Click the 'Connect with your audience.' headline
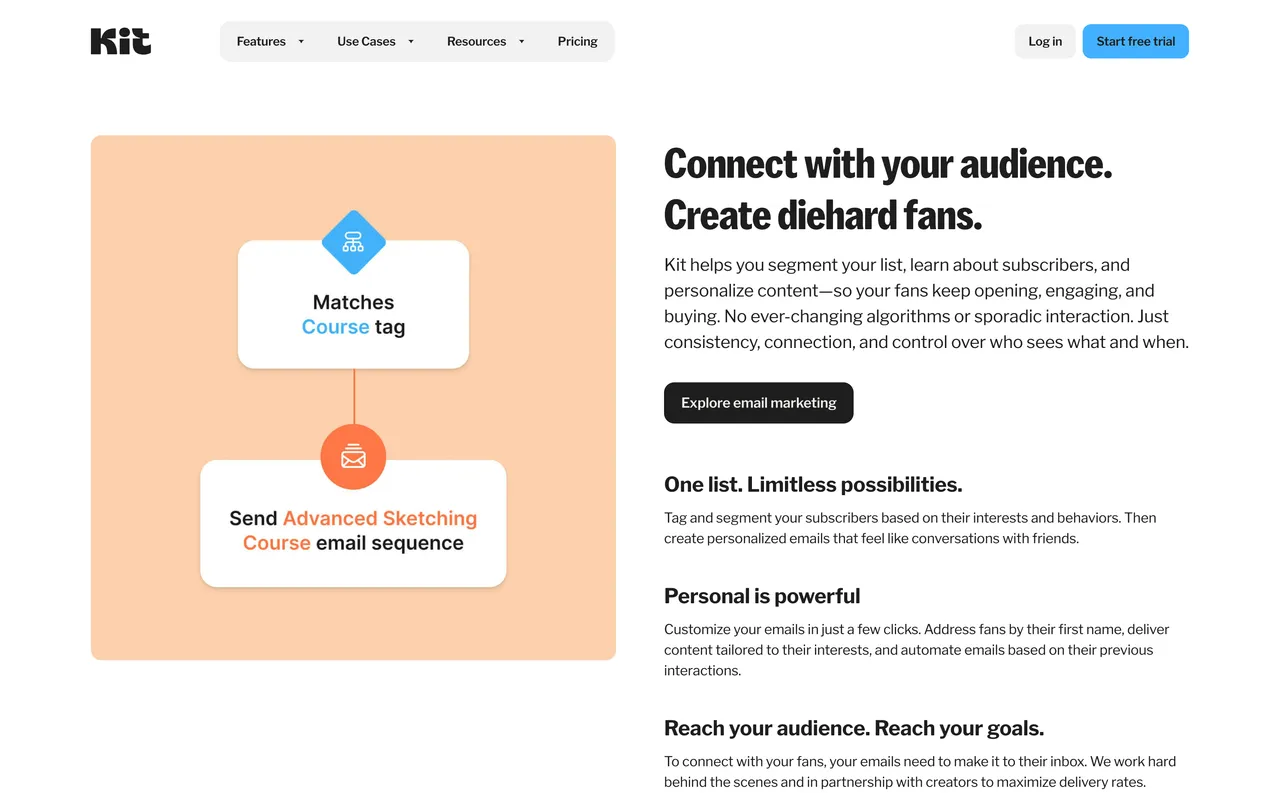Image resolution: width=1280 pixels, height=793 pixels. 887,164
